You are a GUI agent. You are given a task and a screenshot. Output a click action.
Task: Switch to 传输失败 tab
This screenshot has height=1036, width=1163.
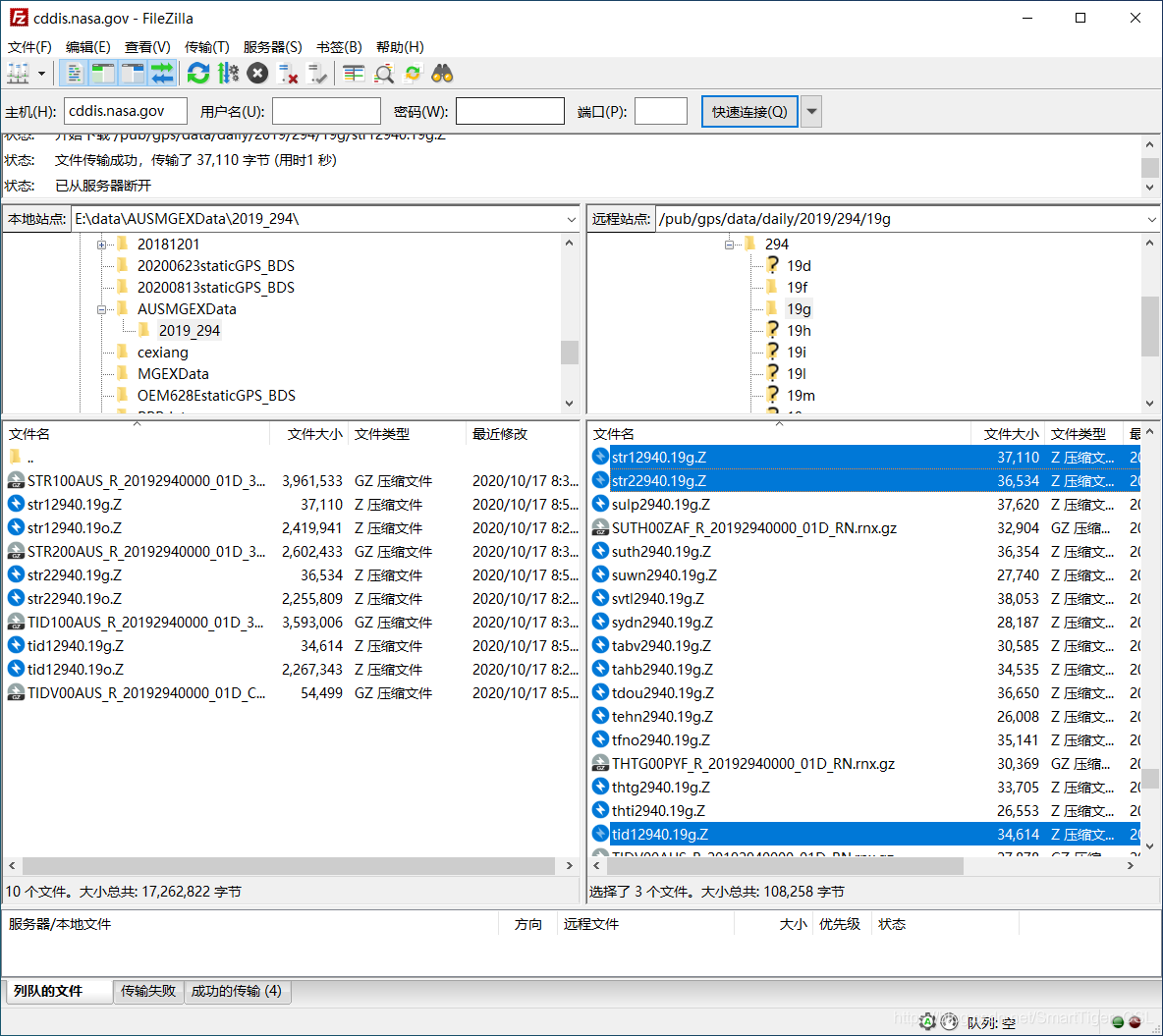point(148,991)
